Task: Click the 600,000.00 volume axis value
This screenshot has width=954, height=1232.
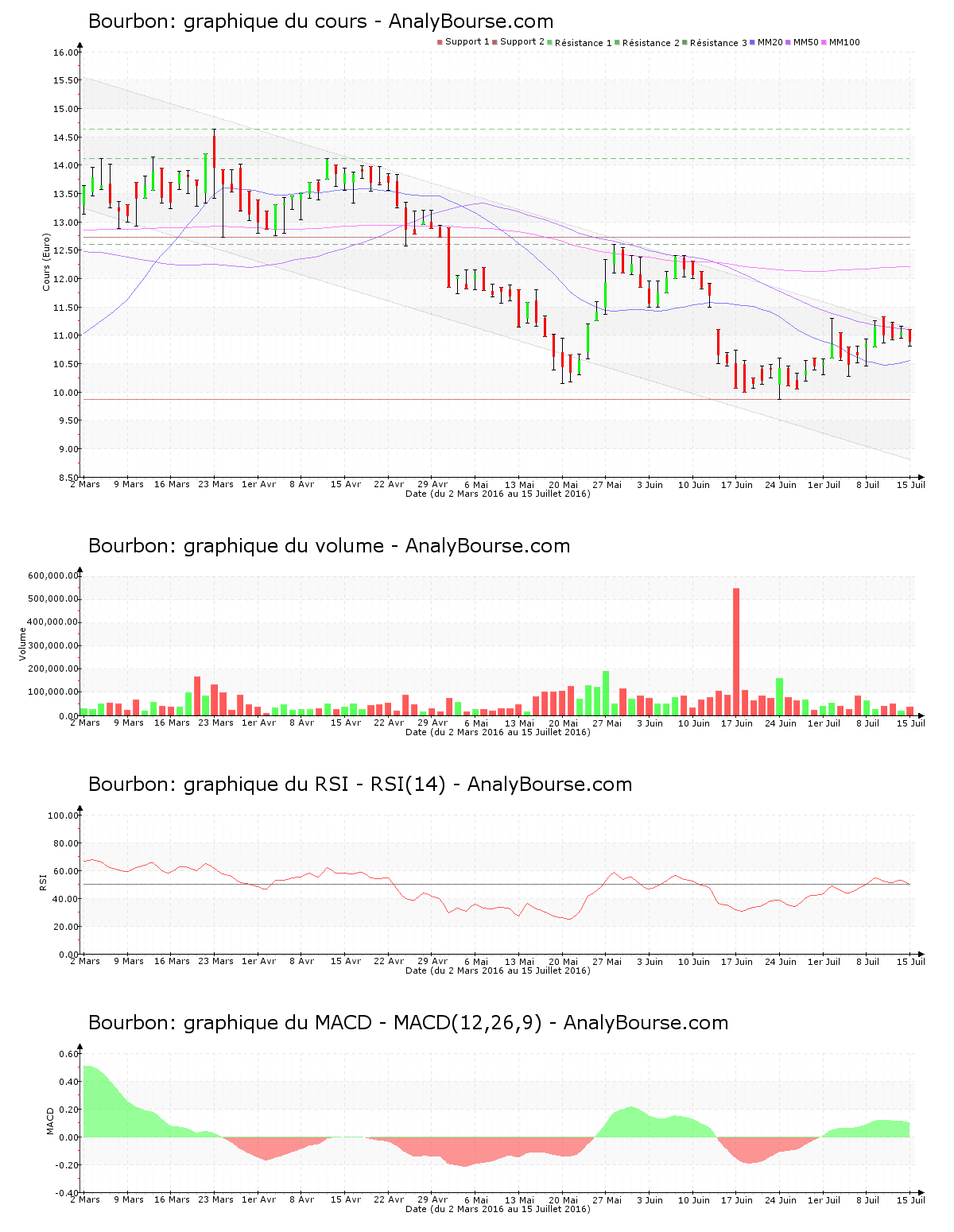Action: [53, 575]
